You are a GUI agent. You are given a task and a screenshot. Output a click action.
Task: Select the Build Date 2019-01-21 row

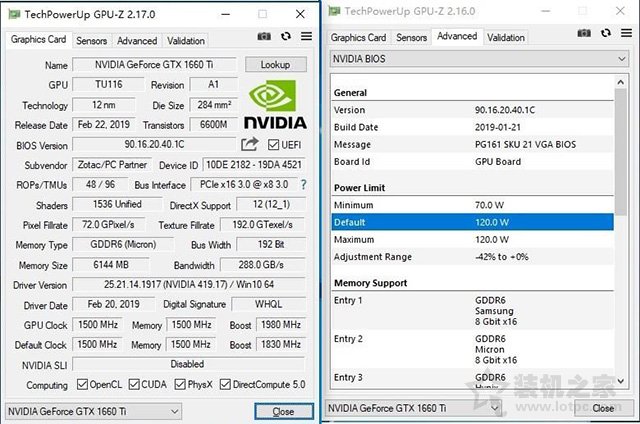pos(473,127)
